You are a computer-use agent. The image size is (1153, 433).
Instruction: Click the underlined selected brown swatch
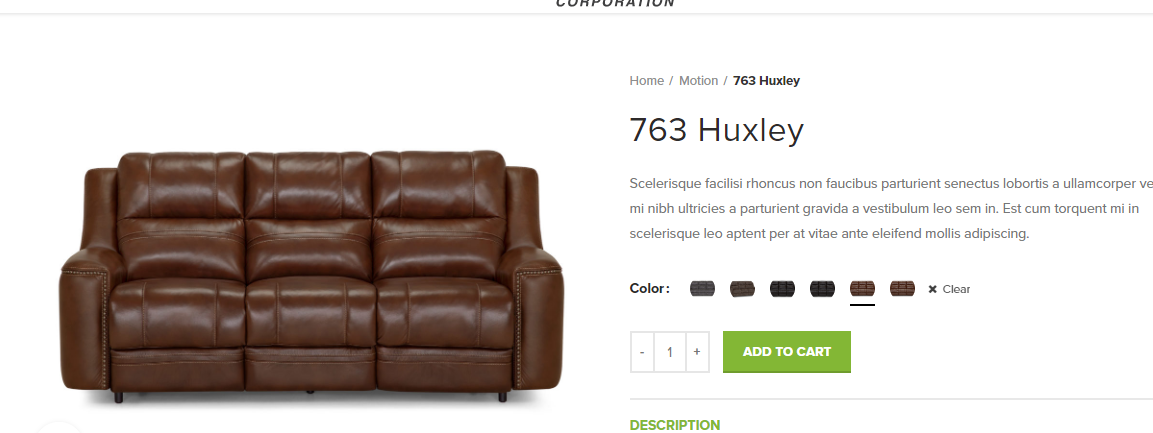pyautogui.click(x=863, y=289)
